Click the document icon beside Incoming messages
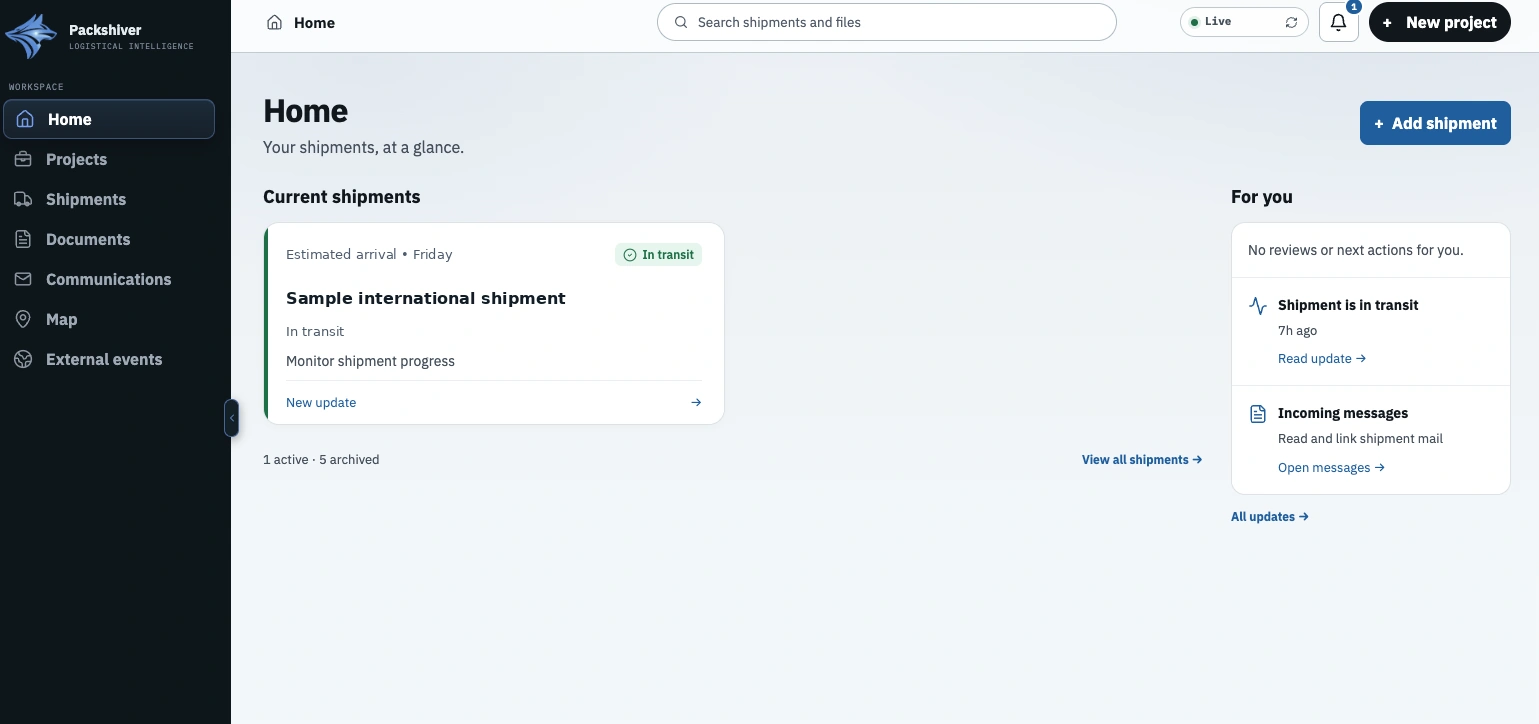Image resolution: width=1539 pixels, height=724 pixels. tap(1258, 414)
